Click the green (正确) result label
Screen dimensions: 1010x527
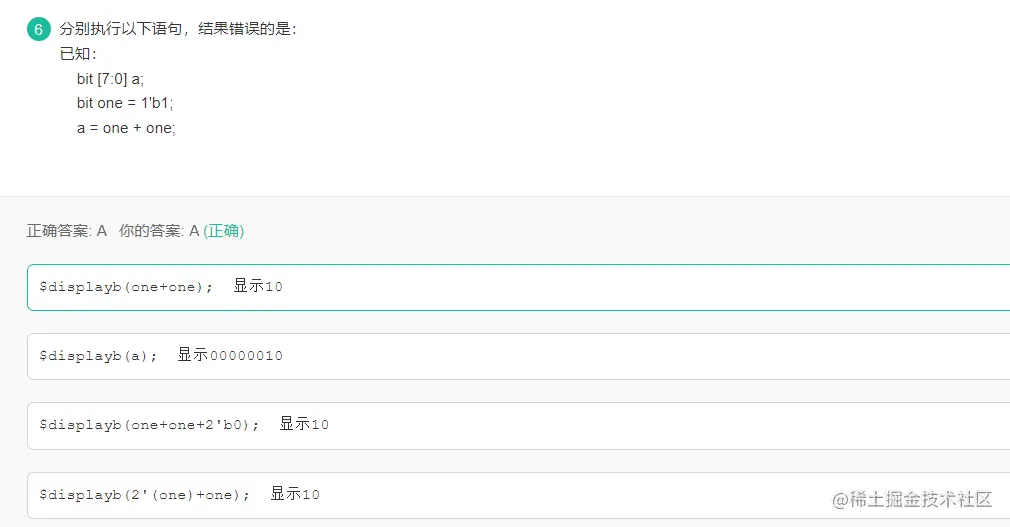(x=224, y=231)
